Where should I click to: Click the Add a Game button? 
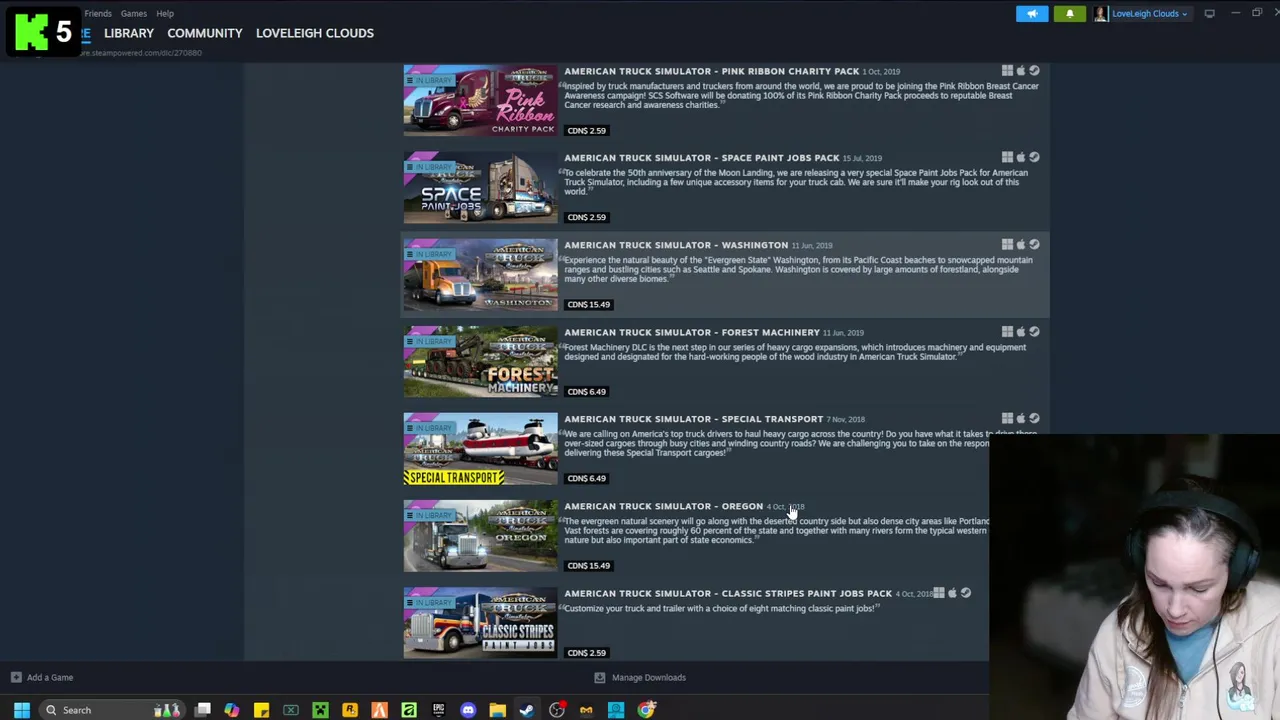[41, 678]
